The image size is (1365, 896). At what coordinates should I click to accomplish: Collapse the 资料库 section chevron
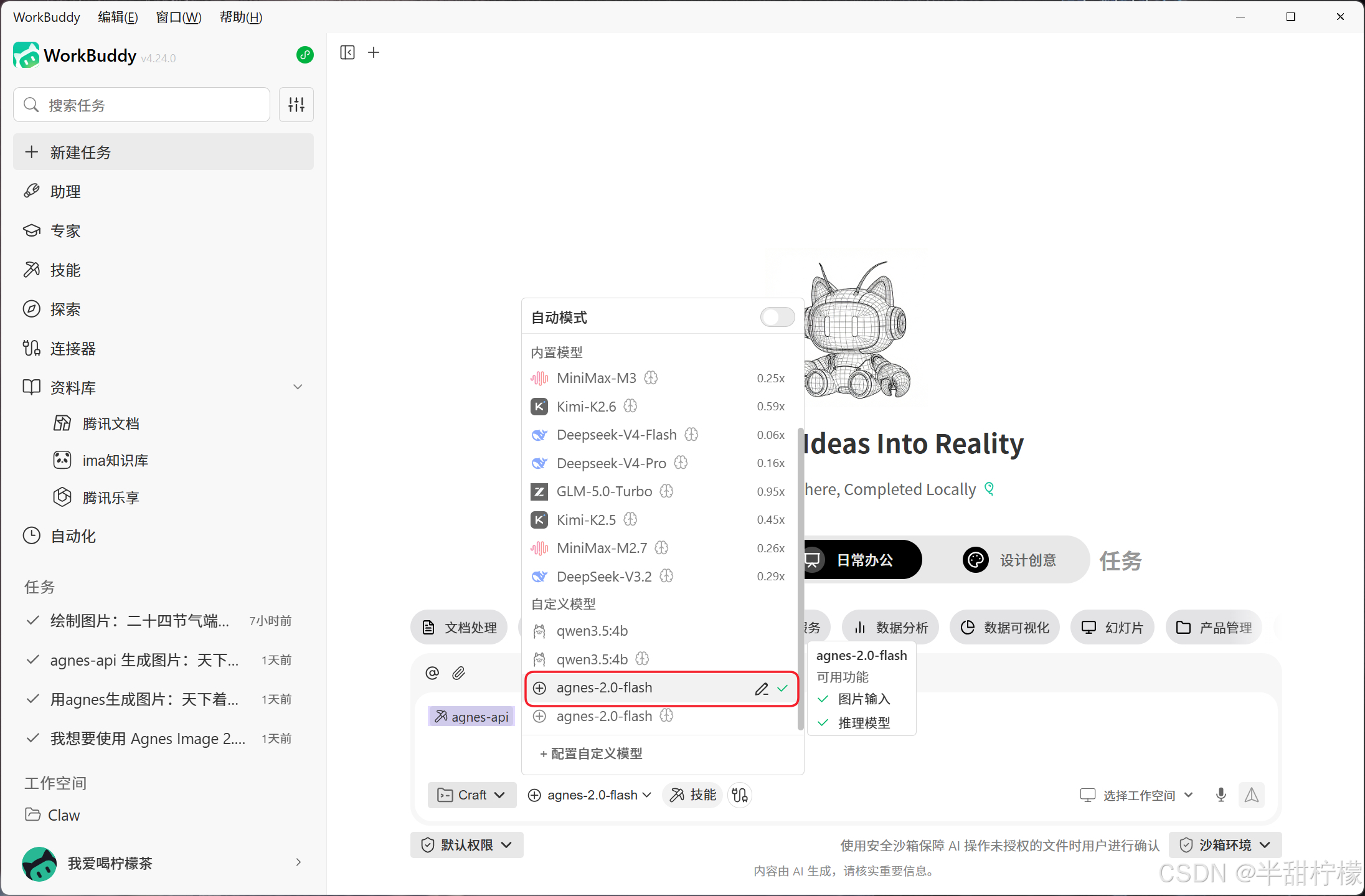(298, 387)
